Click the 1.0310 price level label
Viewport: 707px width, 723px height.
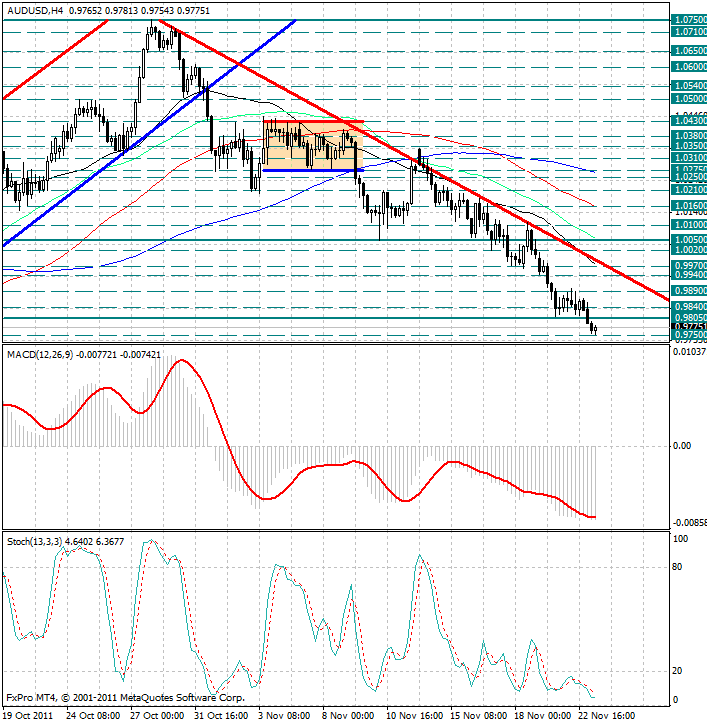tap(689, 158)
